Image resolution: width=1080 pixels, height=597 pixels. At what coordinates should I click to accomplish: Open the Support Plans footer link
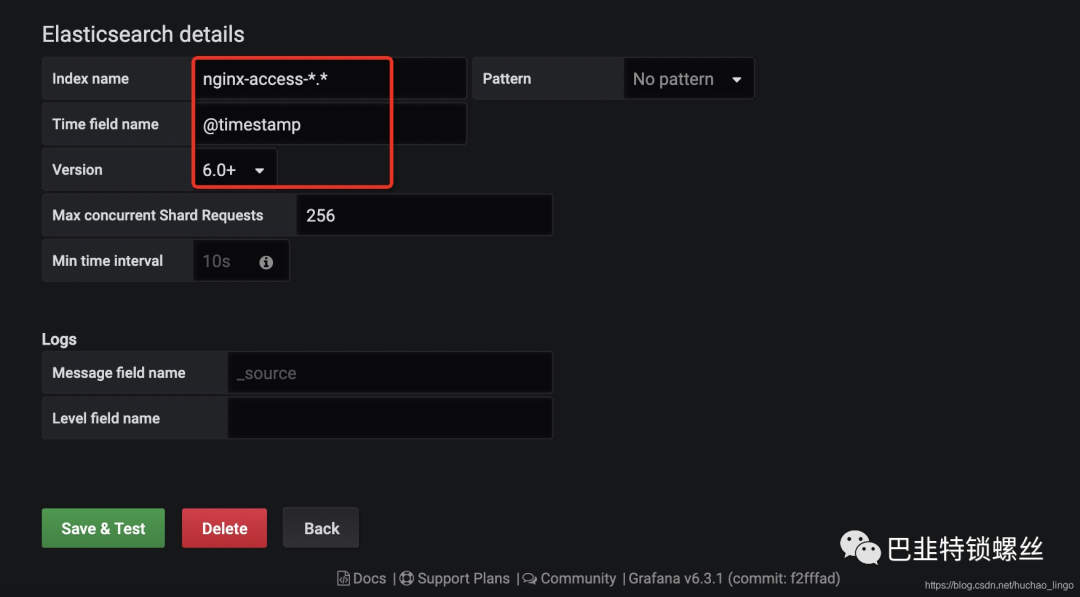(x=455, y=578)
